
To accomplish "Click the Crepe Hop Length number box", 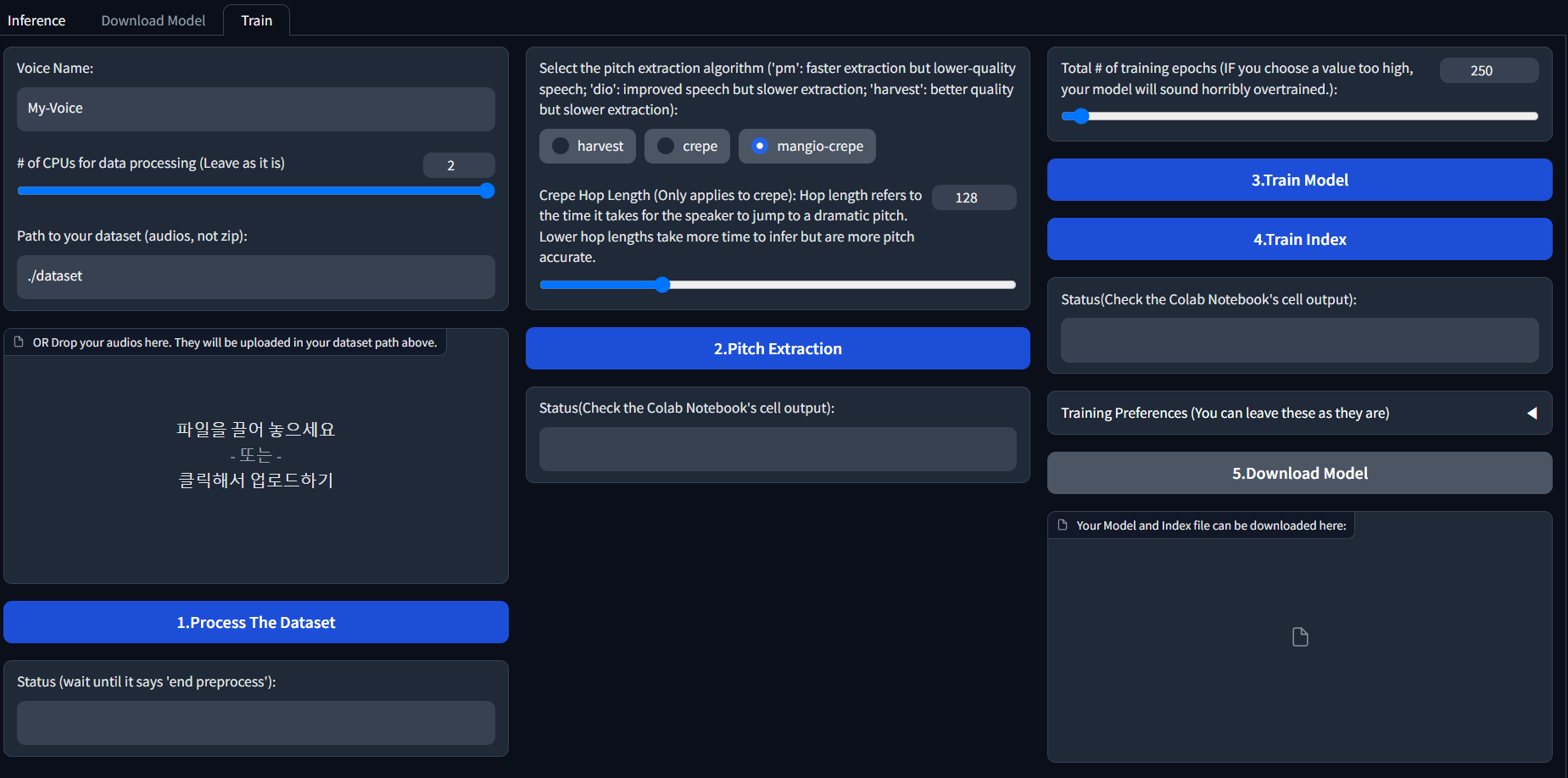I will (974, 197).
